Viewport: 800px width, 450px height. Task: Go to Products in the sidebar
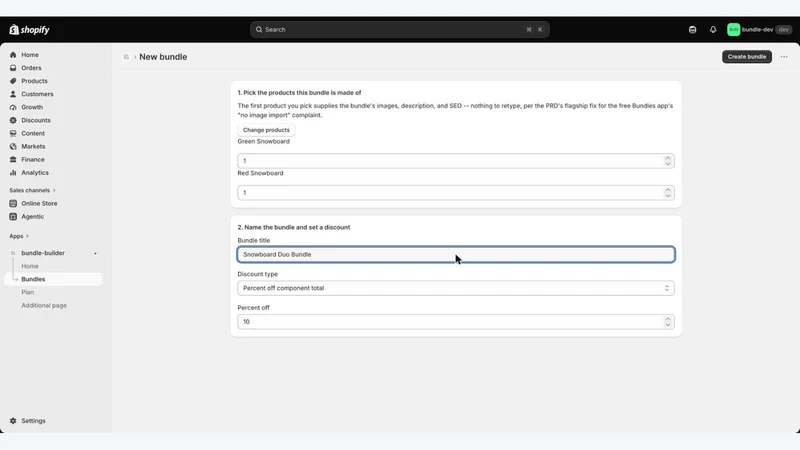click(34, 81)
